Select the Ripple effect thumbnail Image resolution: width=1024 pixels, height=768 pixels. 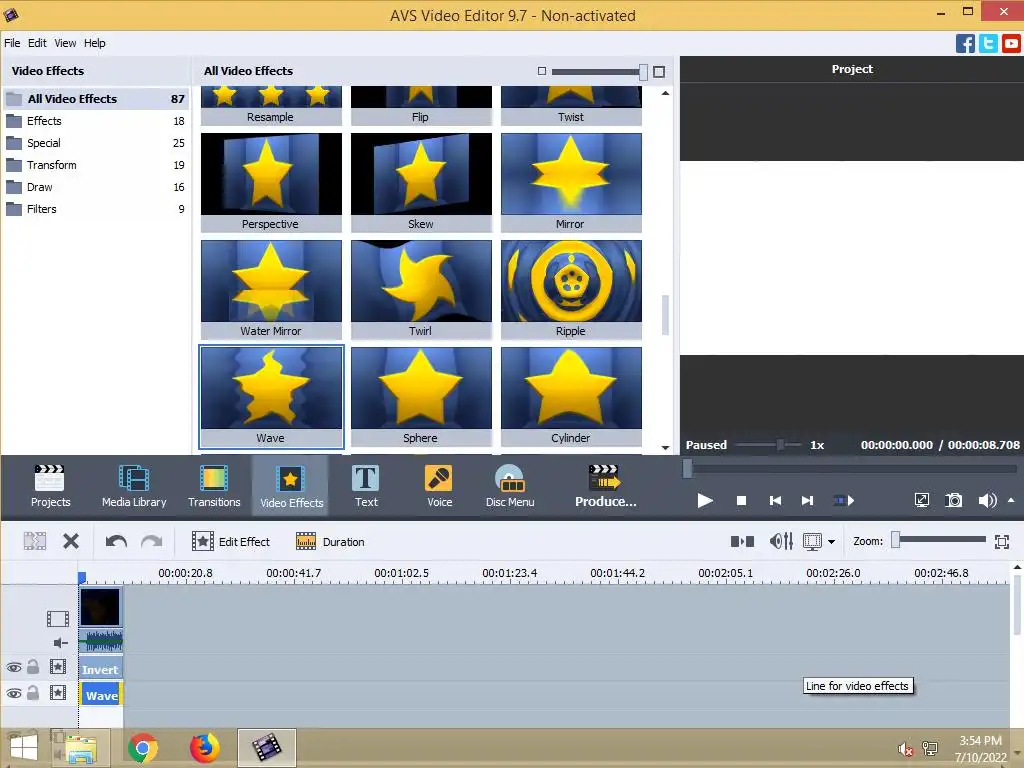pyautogui.click(x=571, y=289)
